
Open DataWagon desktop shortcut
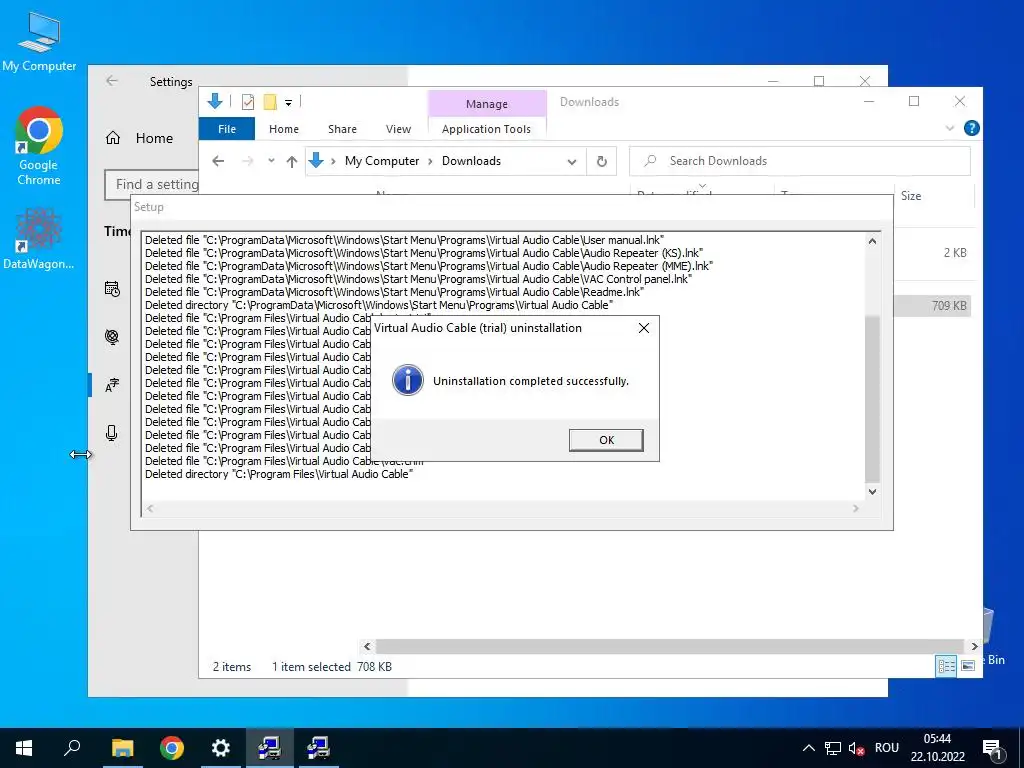point(39,239)
